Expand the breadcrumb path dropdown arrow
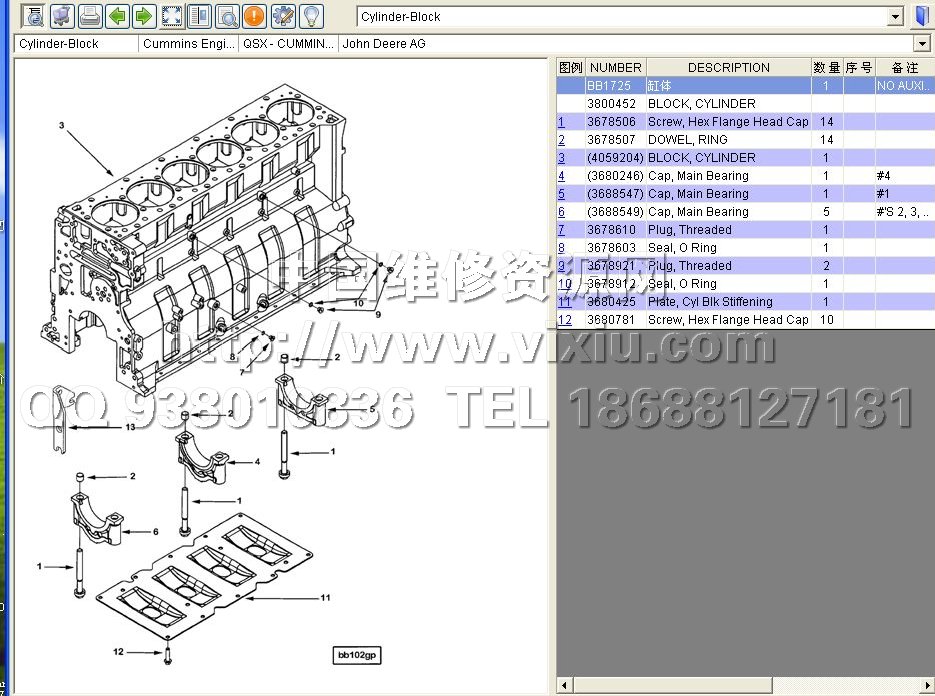 click(922, 44)
